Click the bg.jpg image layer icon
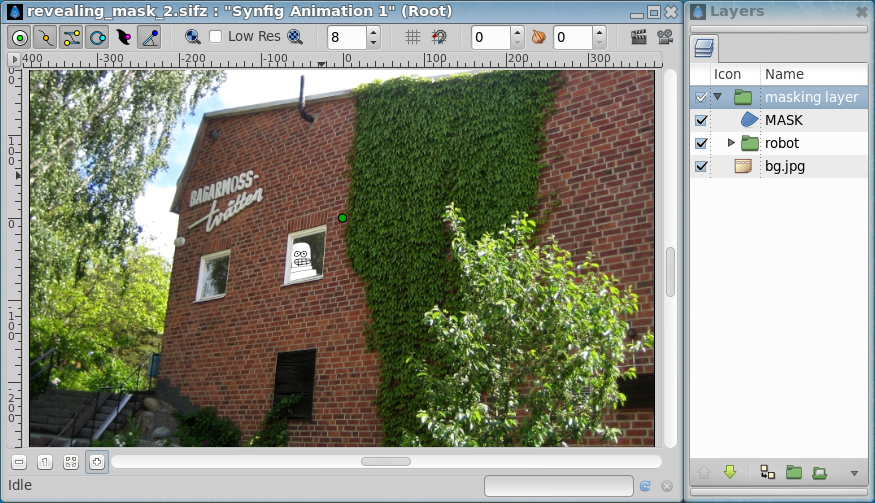Screen dimensions: 875x503 click(x=743, y=166)
